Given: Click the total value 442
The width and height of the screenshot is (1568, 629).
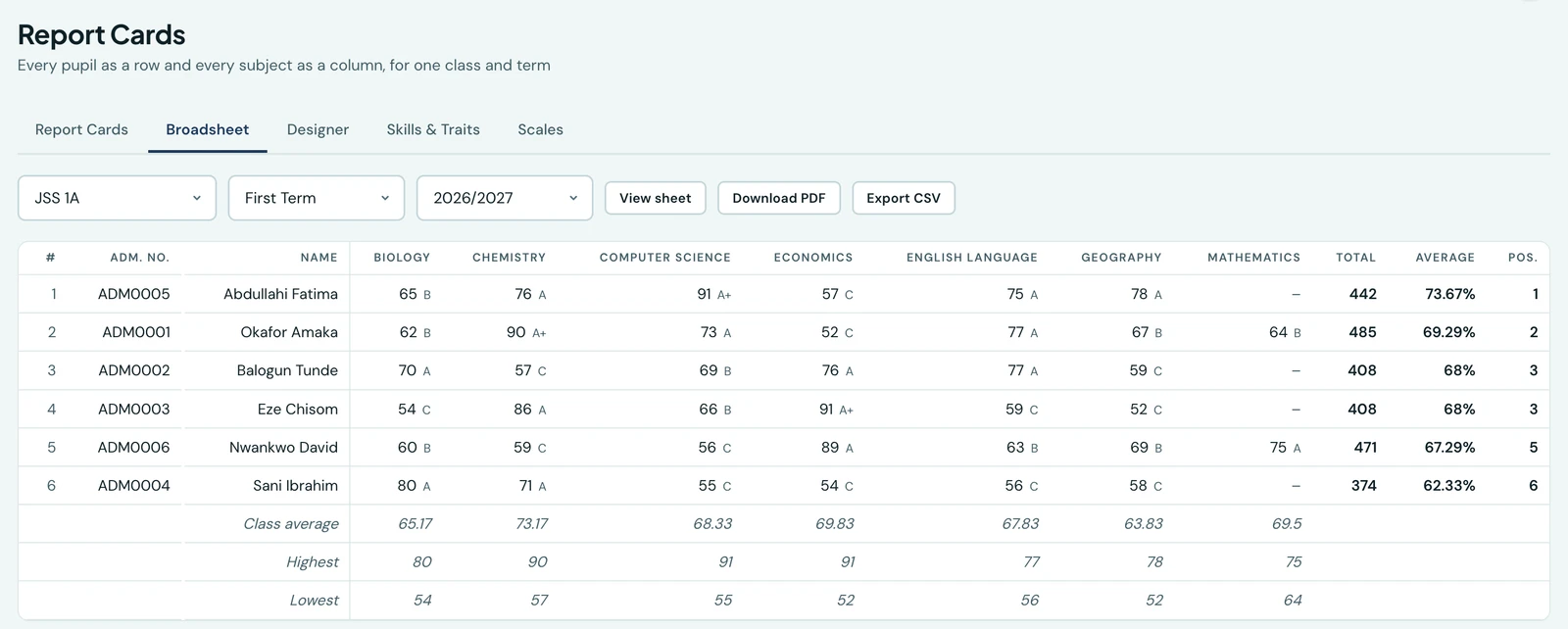Looking at the screenshot, I should pyautogui.click(x=1362, y=294).
